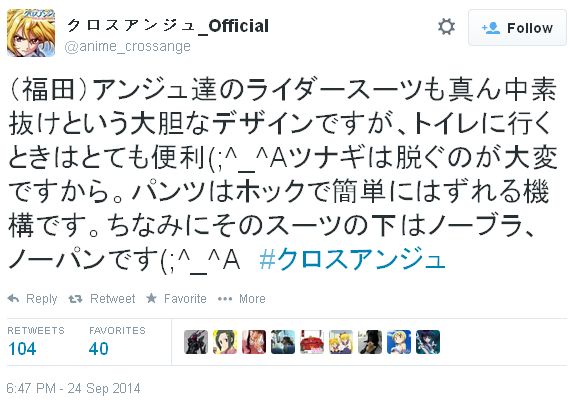Open the #クロスアンジュ hashtag
Screen dimensions: 572x404
(352, 259)
